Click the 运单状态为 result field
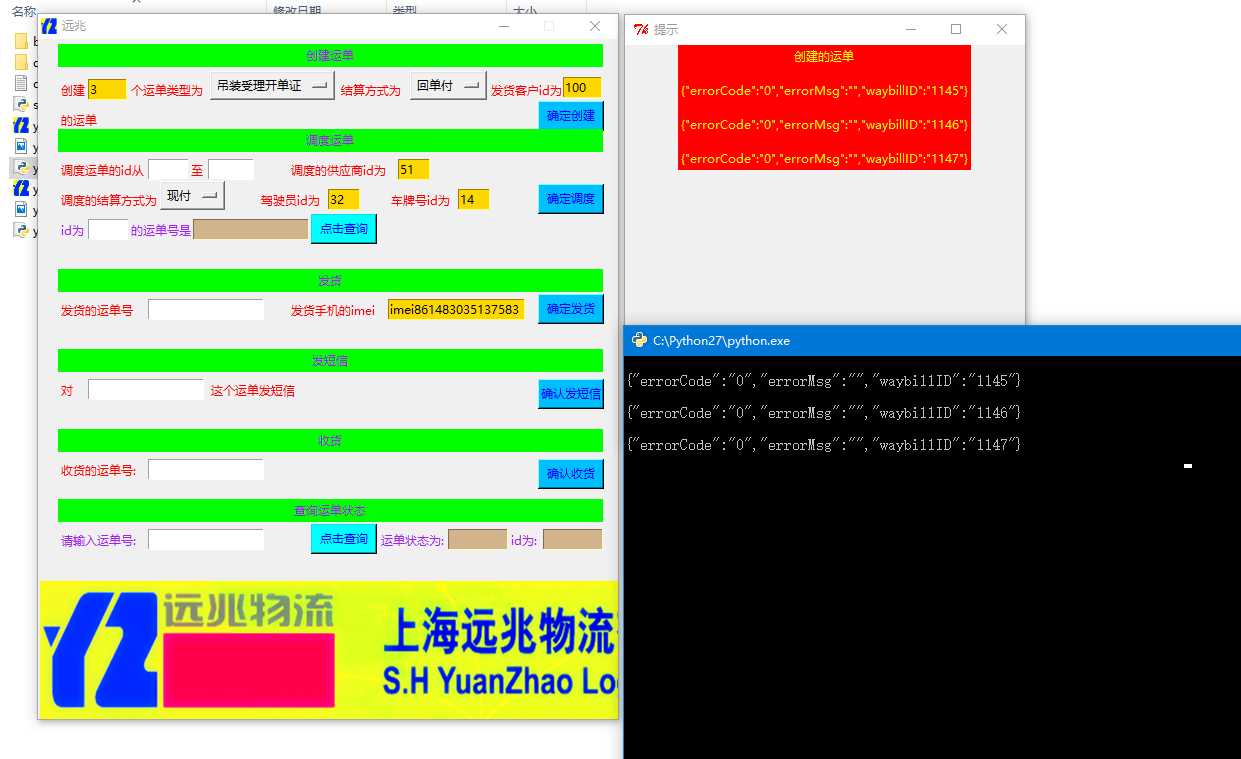 tap(477, 539)
